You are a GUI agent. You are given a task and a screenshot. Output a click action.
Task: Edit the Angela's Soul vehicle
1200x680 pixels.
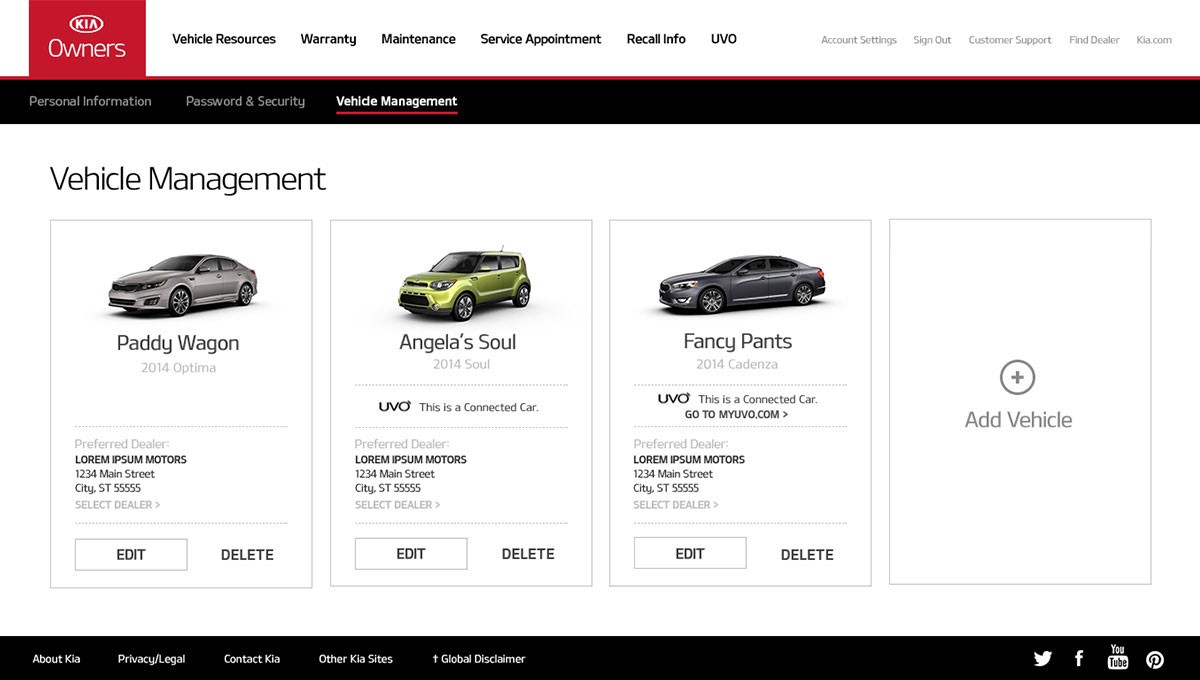point(411,554)
